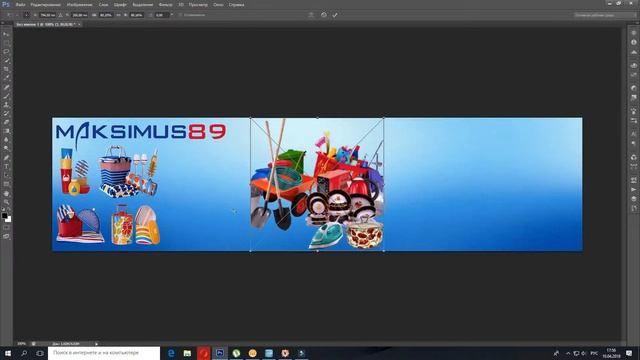Screen dimensions: 640x360
Task: Click the taskbar search box
Action: pyautogui.click(x=104, y=353)
